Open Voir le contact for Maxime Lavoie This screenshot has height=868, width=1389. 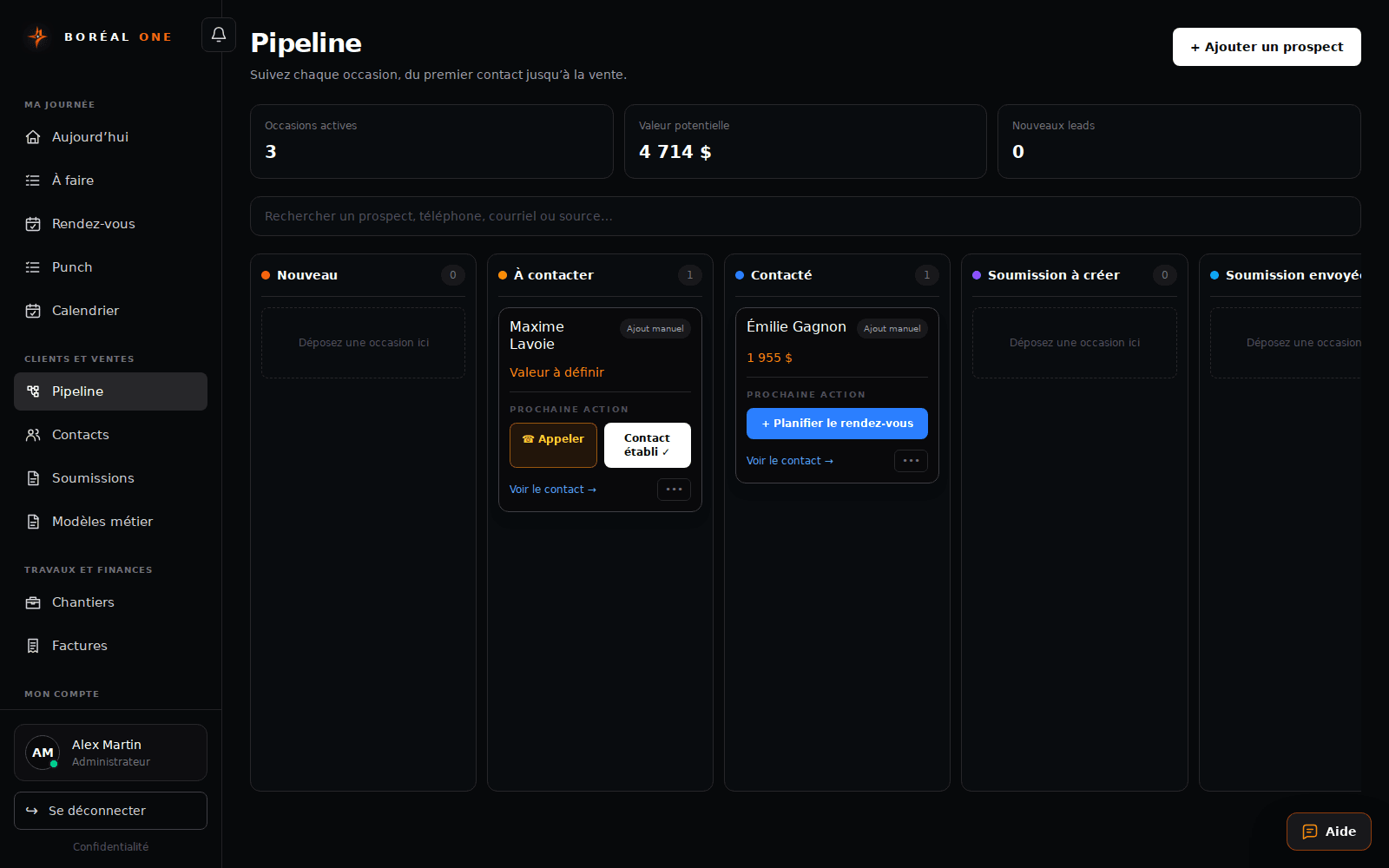553,490
